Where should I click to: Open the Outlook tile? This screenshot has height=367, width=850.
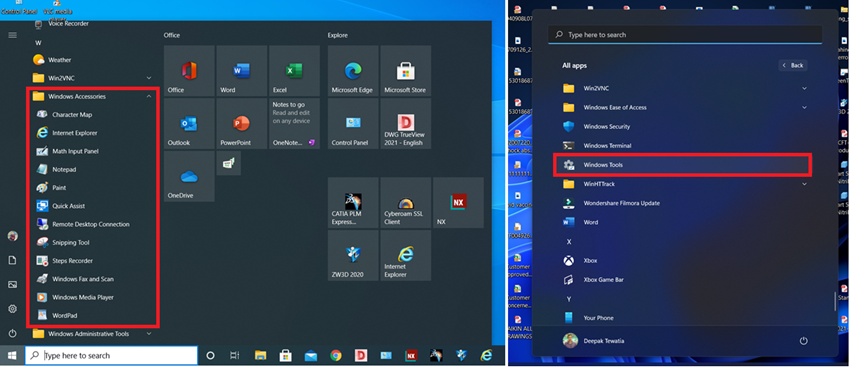tap(189, 124)
